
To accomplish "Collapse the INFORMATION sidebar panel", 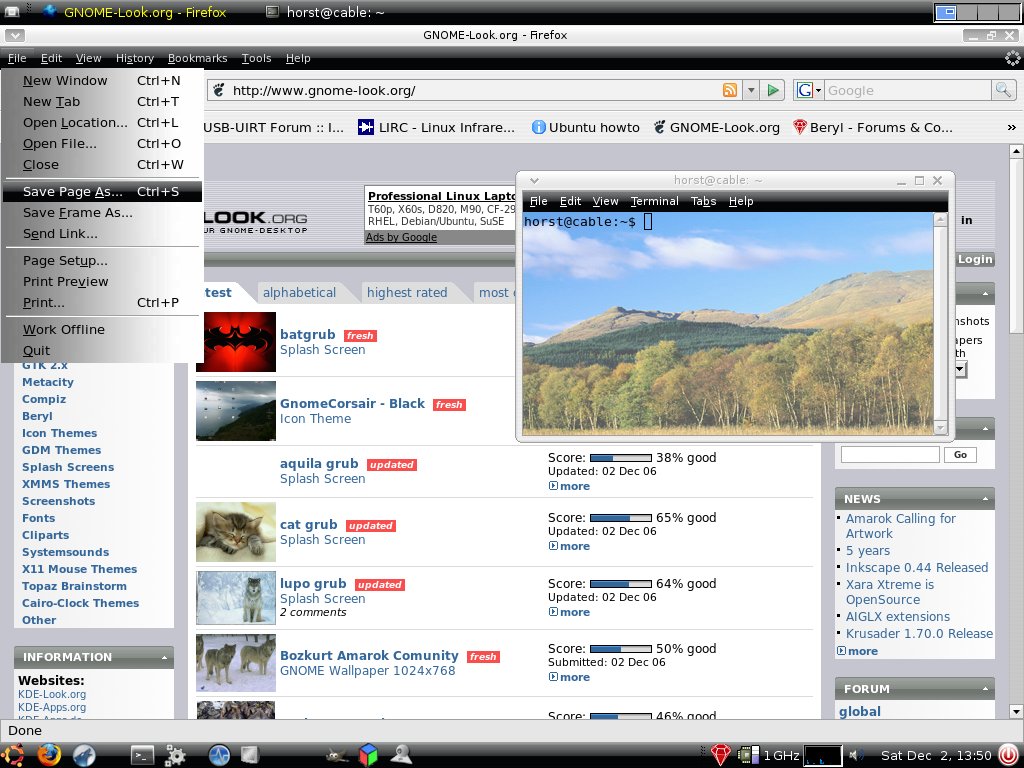I will [x=164, y=658].
